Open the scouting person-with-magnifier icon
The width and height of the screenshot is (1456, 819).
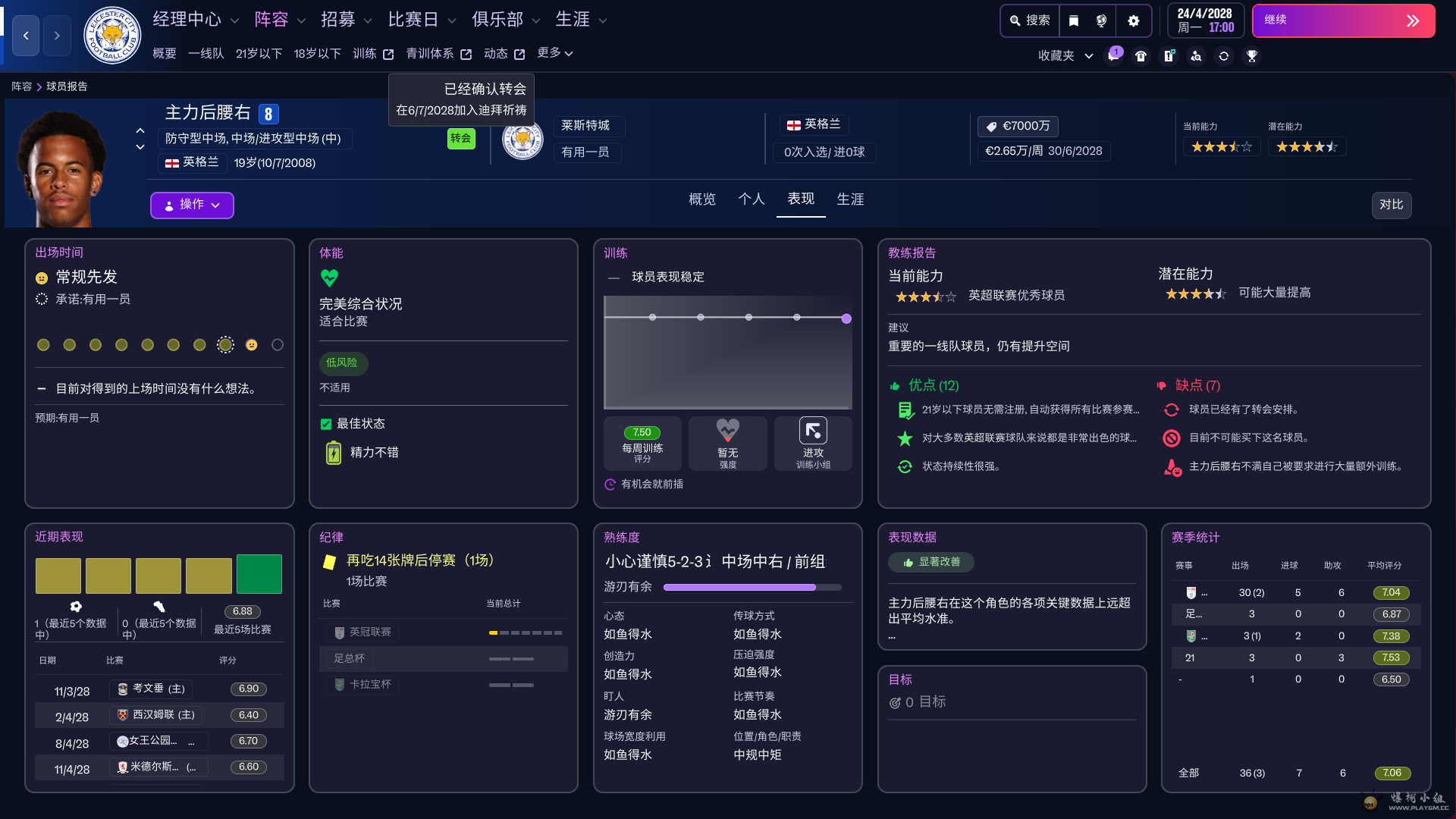click(x=1197, y=58)
